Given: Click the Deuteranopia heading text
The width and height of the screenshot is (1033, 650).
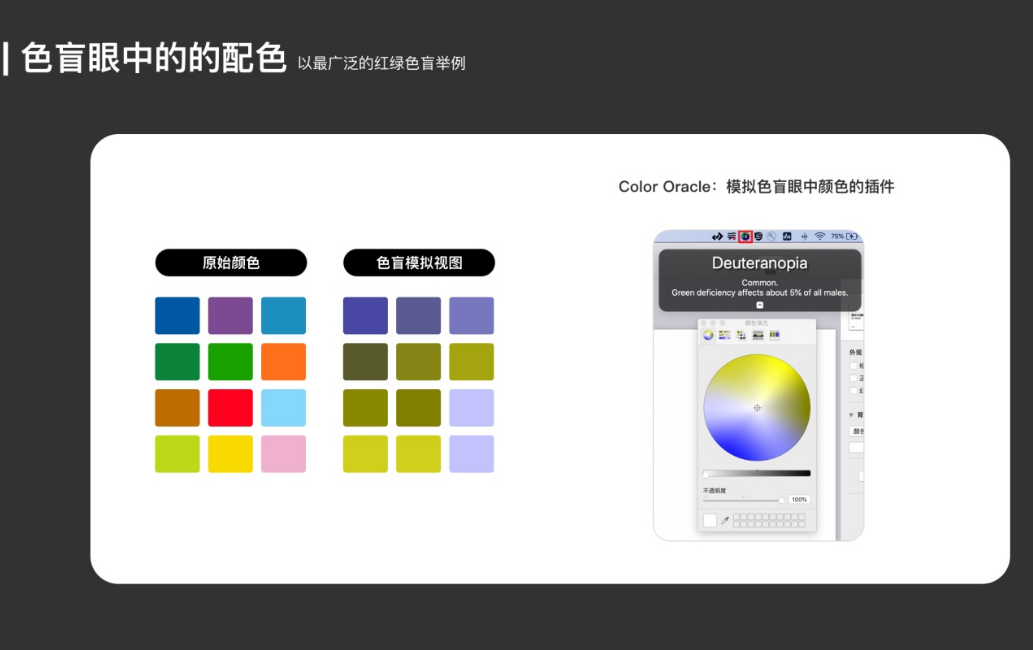Looking at the screenshot, I should coord(760,263).
